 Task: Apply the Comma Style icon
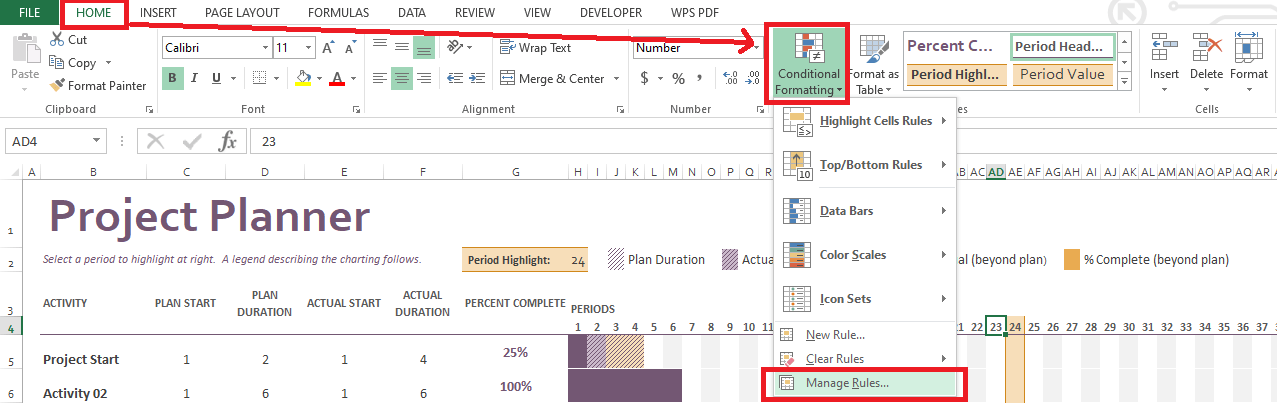[698, 78]
